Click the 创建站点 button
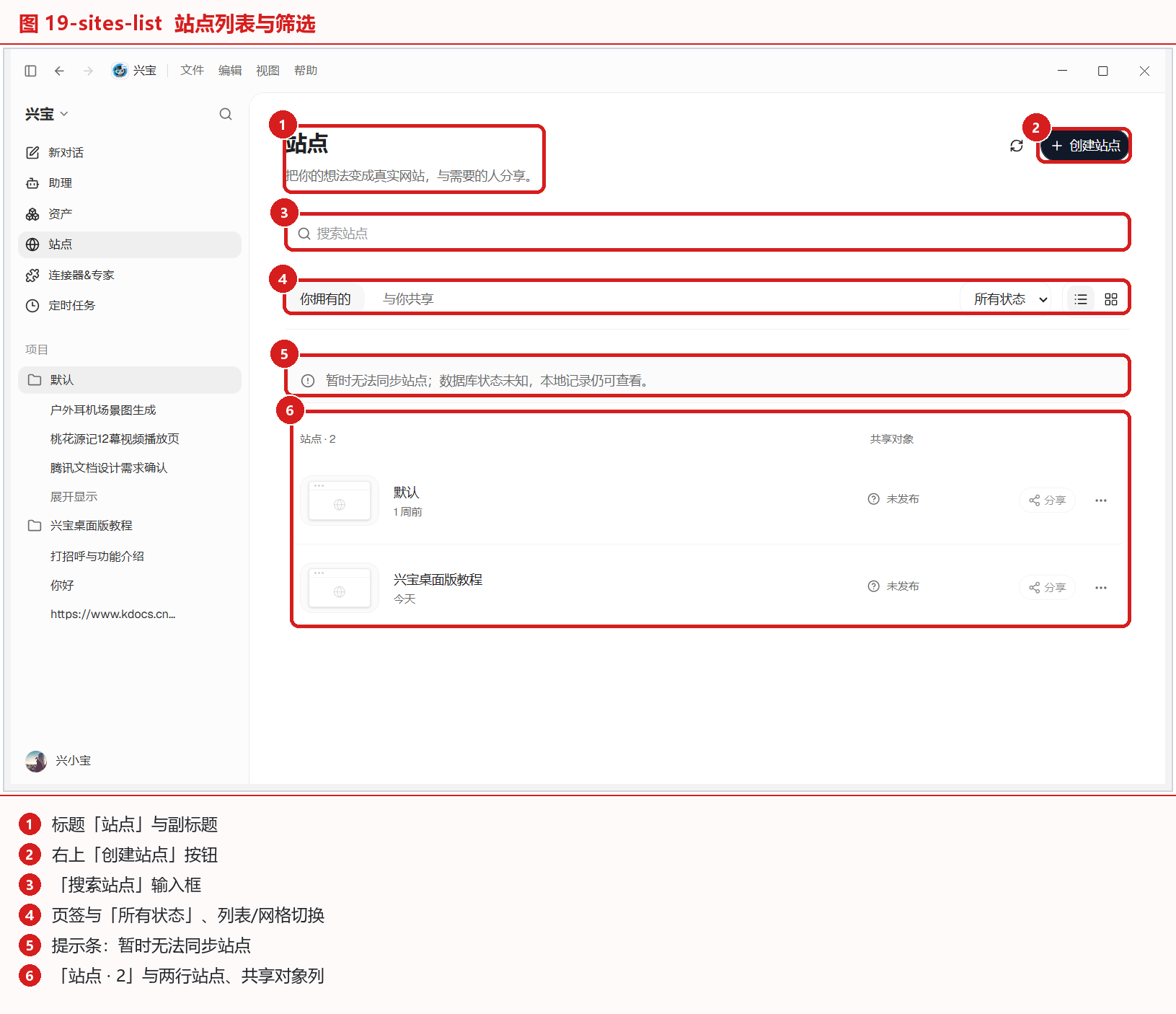The height and width of the screenshot is (1014, 1176). 1084,146
